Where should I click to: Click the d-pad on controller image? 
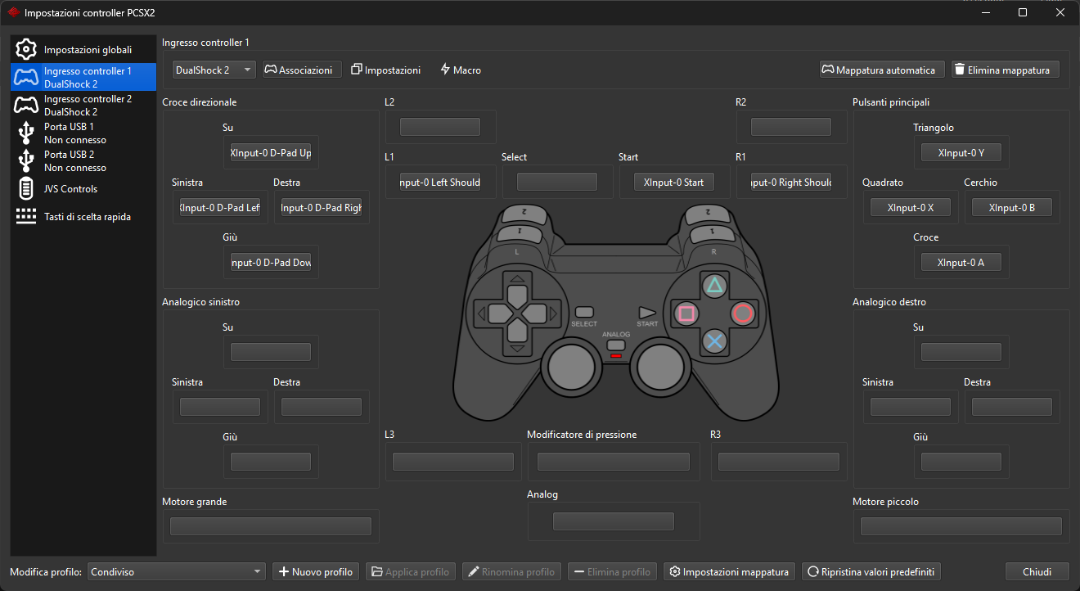[517, 313]
